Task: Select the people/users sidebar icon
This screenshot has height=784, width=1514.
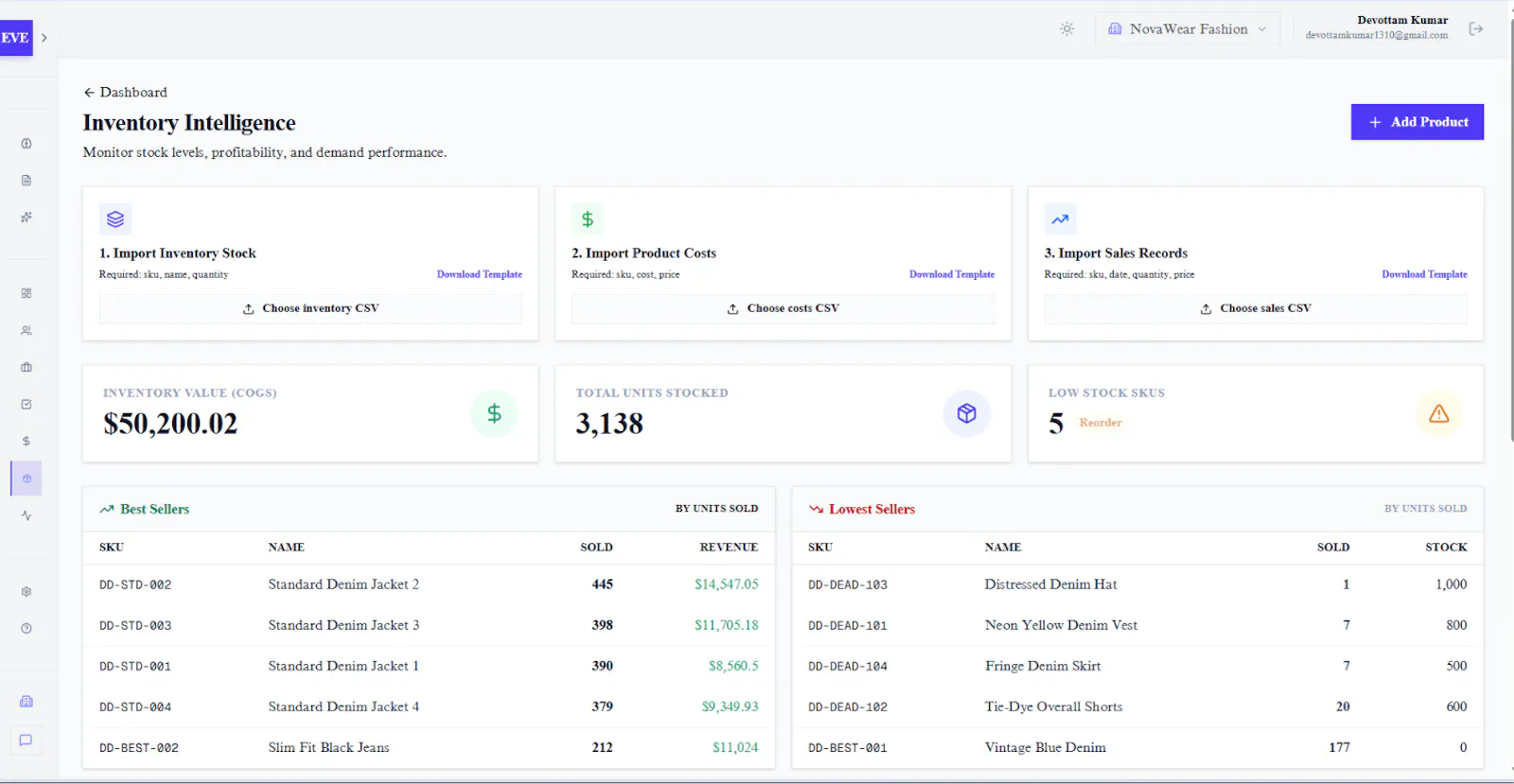Action: (x=26, y=331)
